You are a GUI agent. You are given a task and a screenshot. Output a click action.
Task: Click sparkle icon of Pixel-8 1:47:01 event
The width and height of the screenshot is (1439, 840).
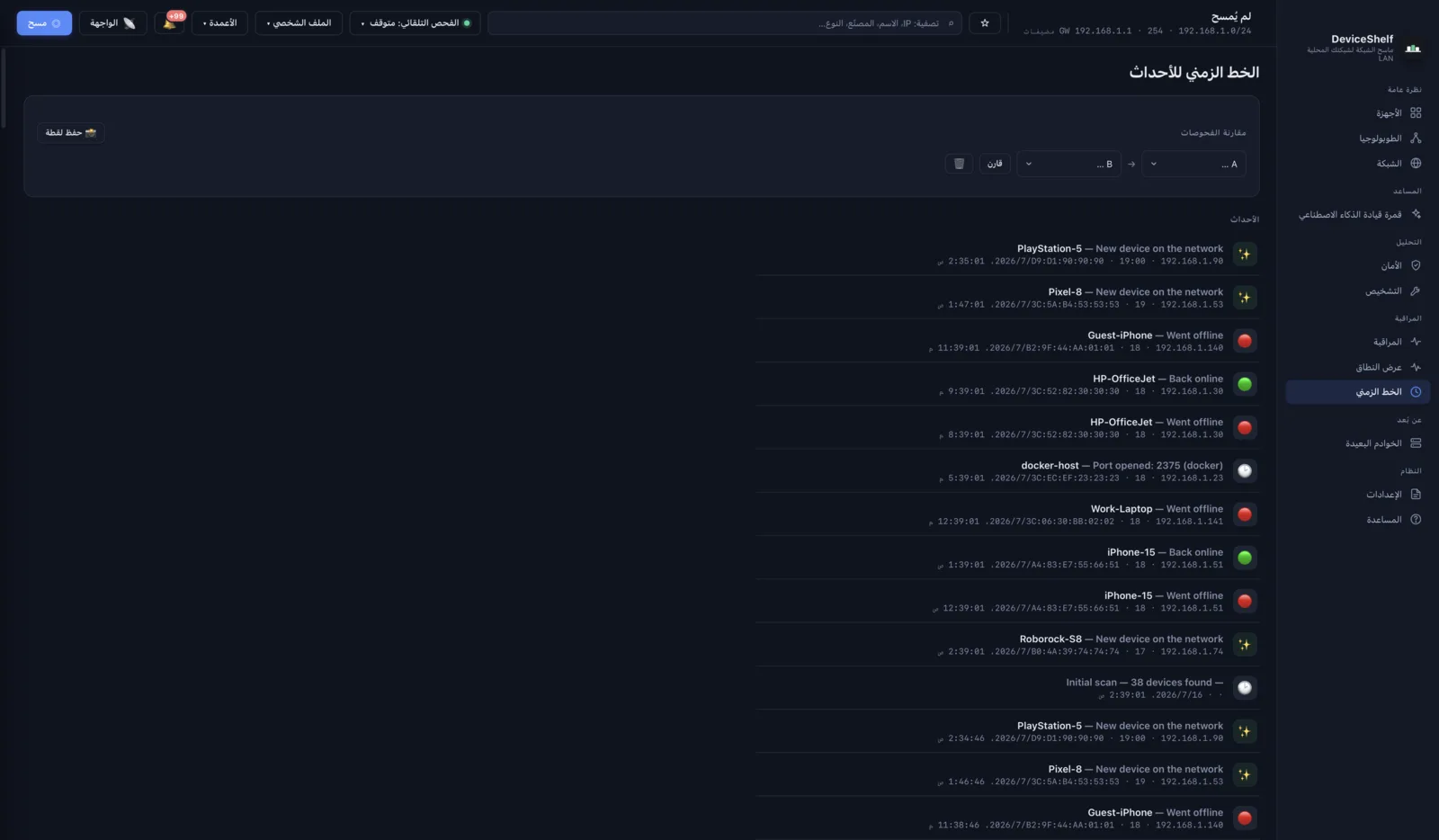coord(1245,298)
